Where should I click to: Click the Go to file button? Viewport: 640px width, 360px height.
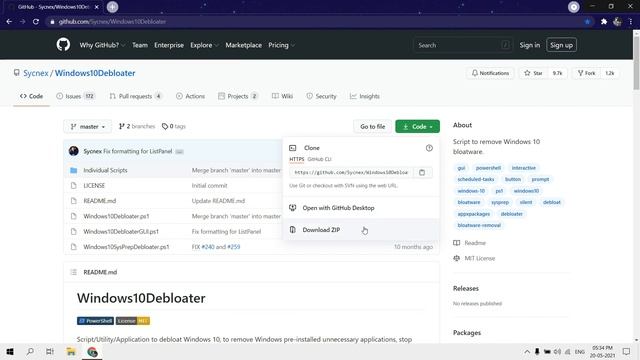(372, 127)
